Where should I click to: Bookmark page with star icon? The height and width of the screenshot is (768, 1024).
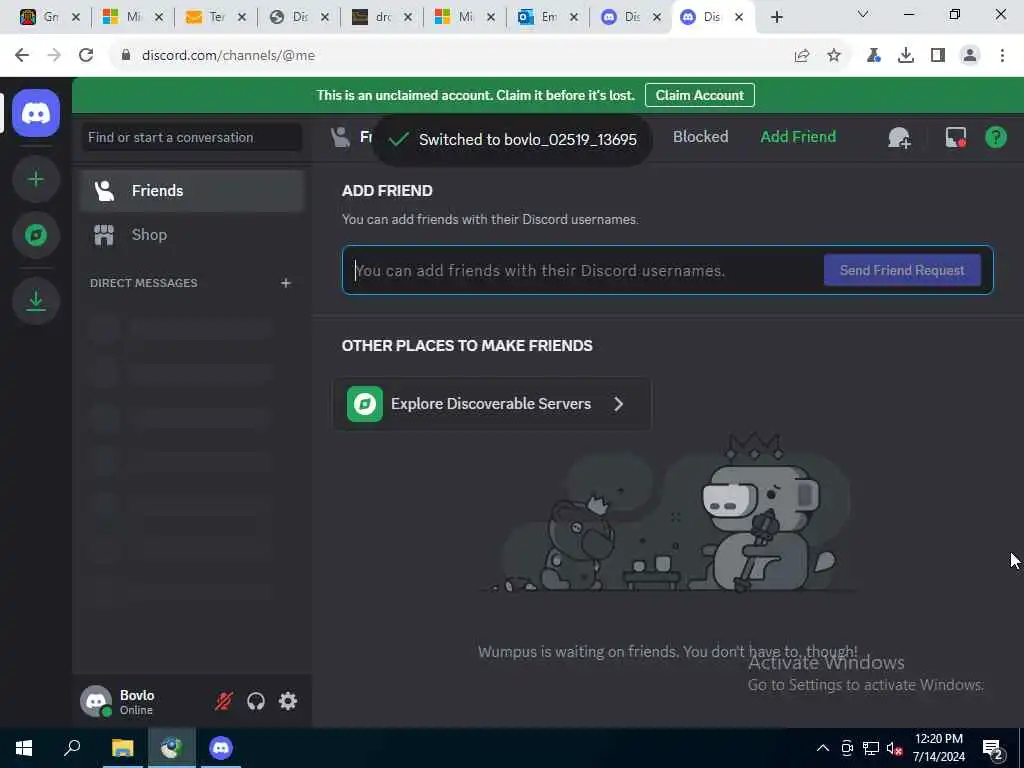834,56
